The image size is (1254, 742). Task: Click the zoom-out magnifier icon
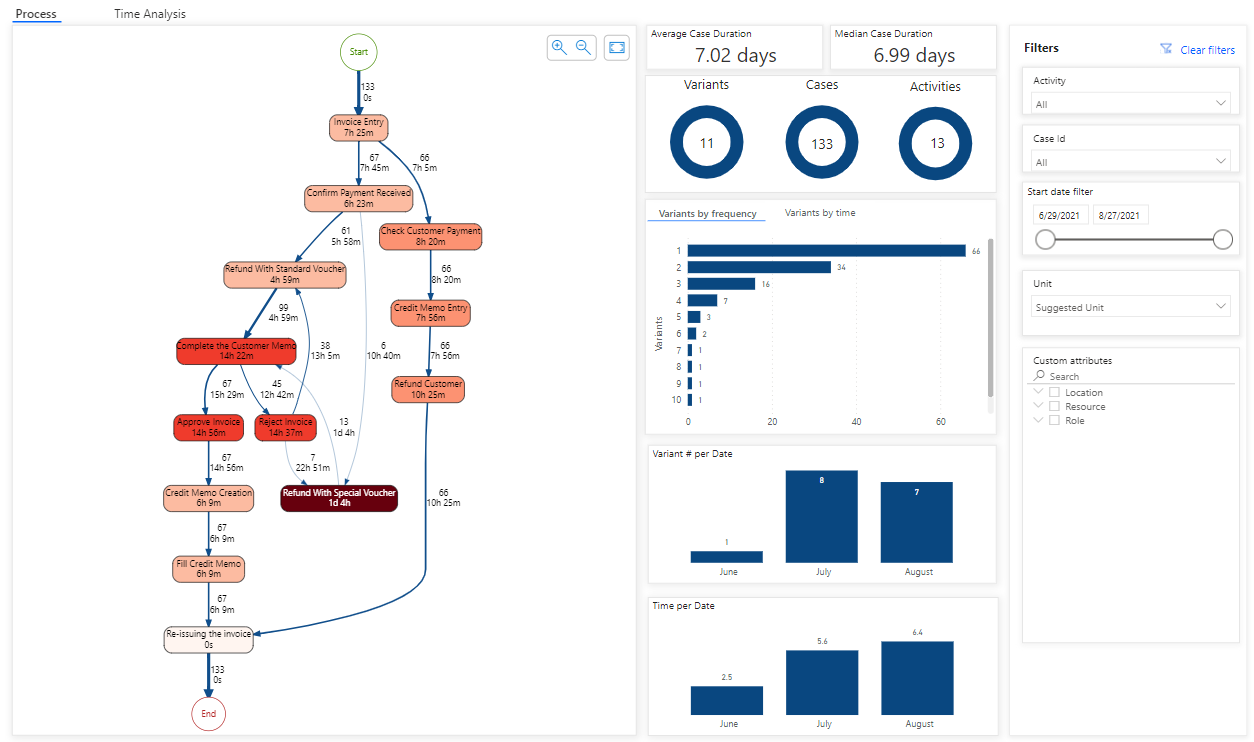(582, 47)
